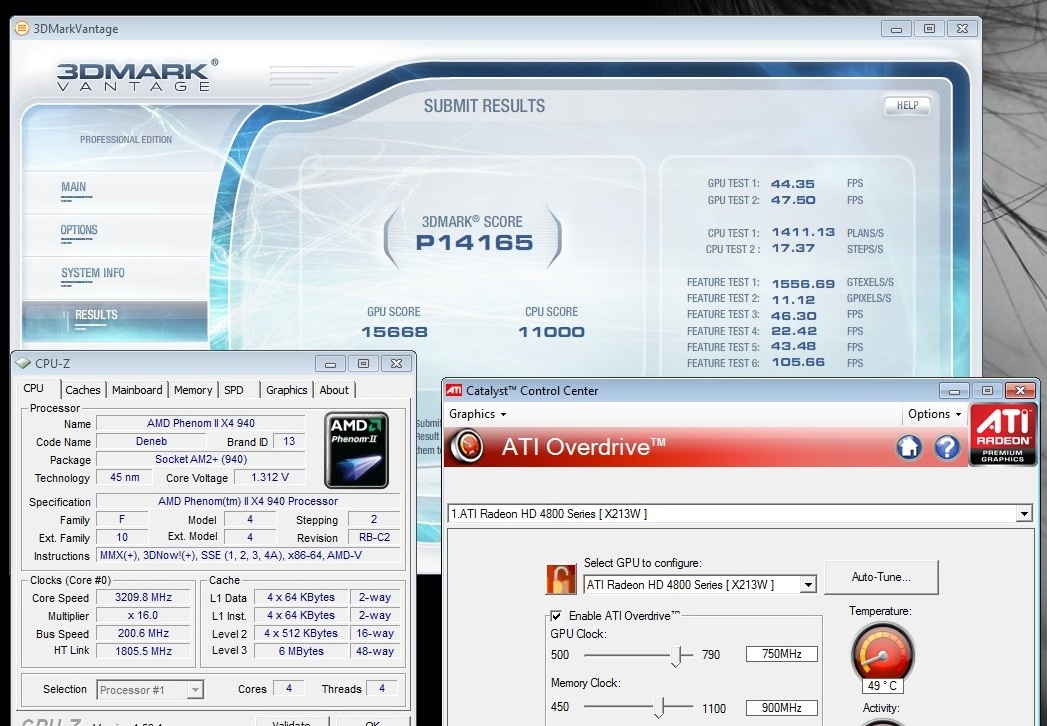The image size is (1047, 726).
Task: Click the GPU Clock slider handle
Action: (677, 656)
